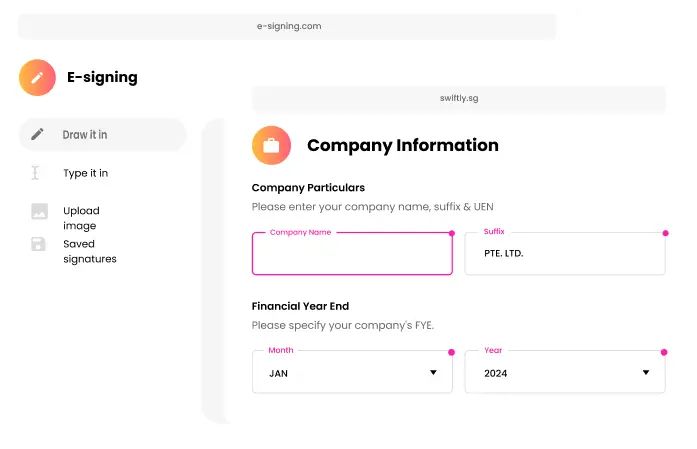Click the orange E-signing pencil logo

[37, 77]
